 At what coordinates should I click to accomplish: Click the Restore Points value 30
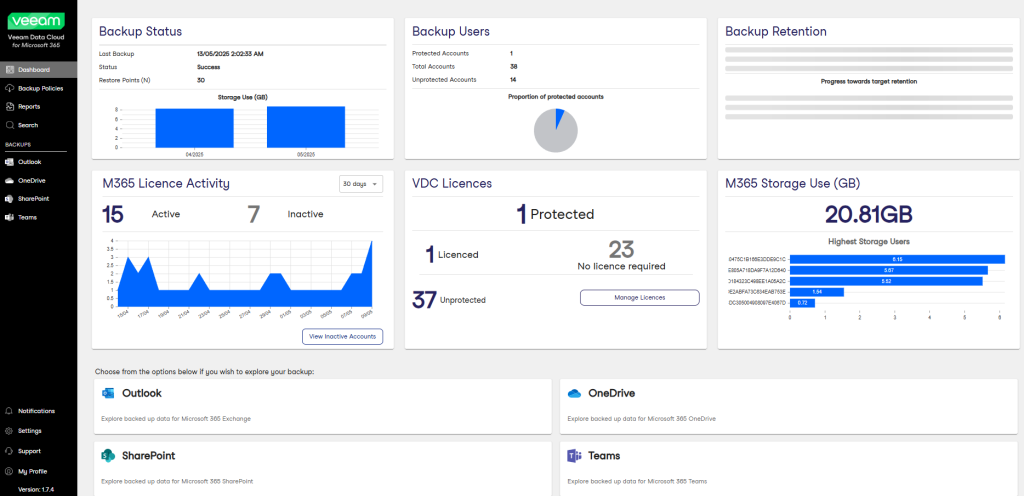[x=200, y=80]
